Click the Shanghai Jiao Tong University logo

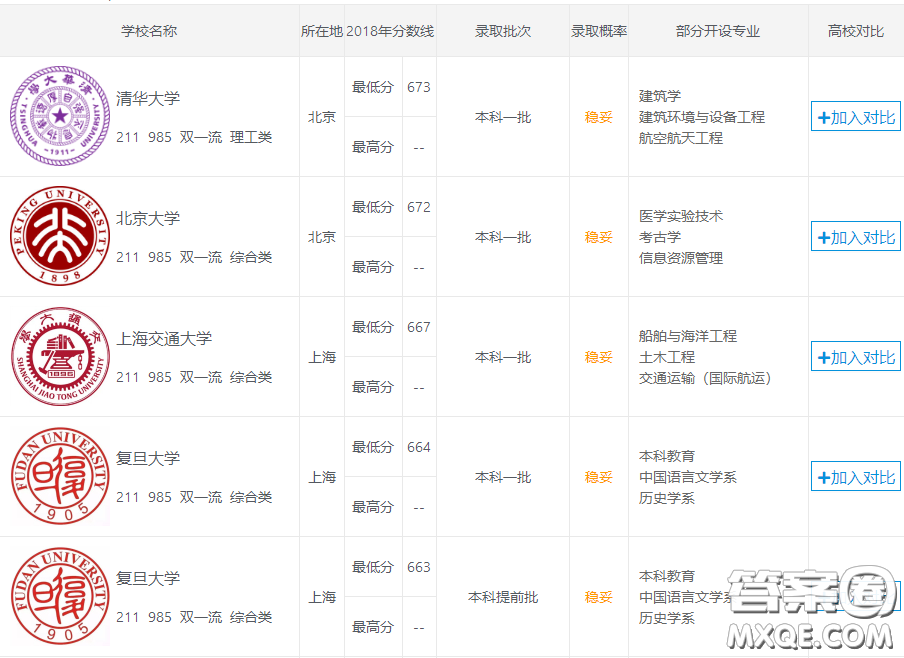pos(60,356)
